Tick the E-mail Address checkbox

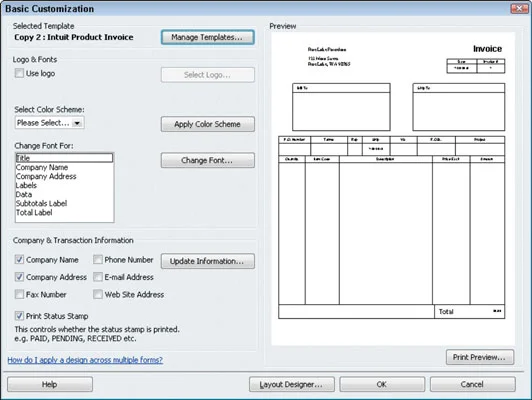(x=98, y=277)
